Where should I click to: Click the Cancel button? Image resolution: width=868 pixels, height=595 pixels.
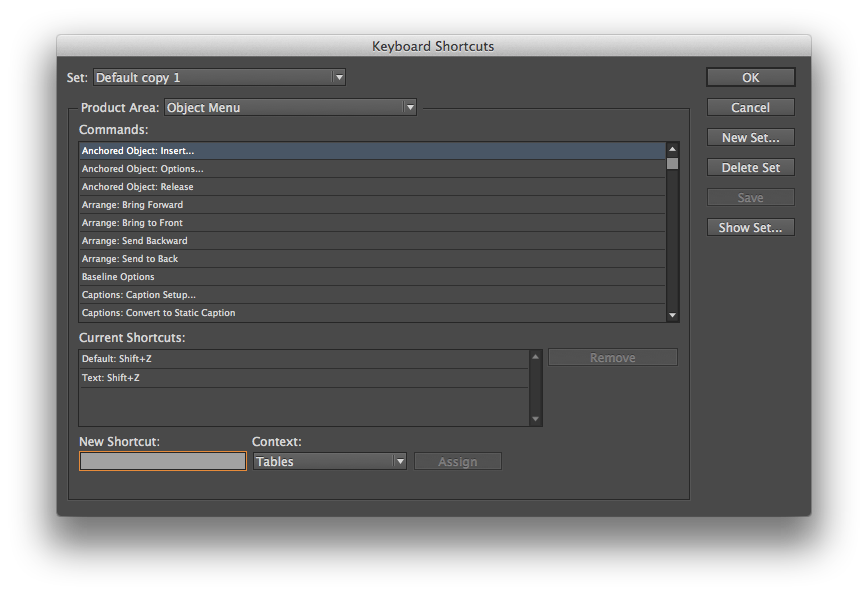pyautogui.click(x=751, y=107)
